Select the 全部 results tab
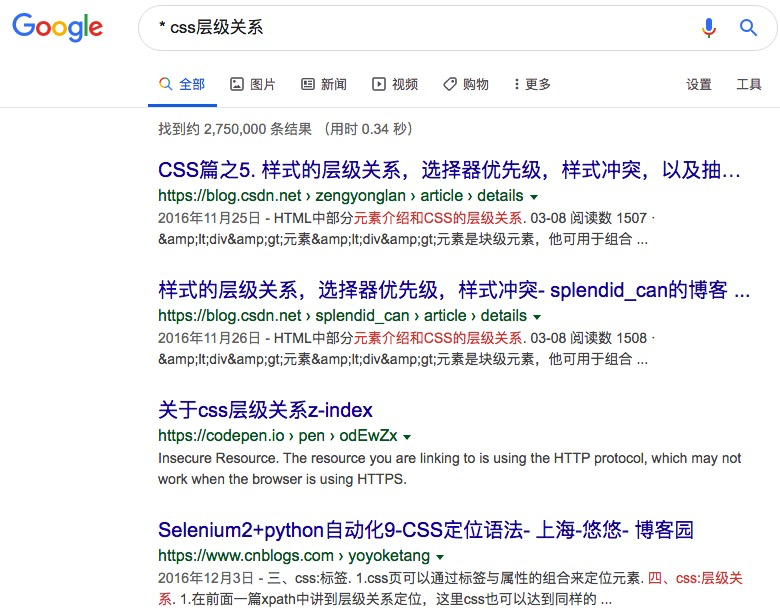This screenshot has width=780, height=609. pos(182,84)
